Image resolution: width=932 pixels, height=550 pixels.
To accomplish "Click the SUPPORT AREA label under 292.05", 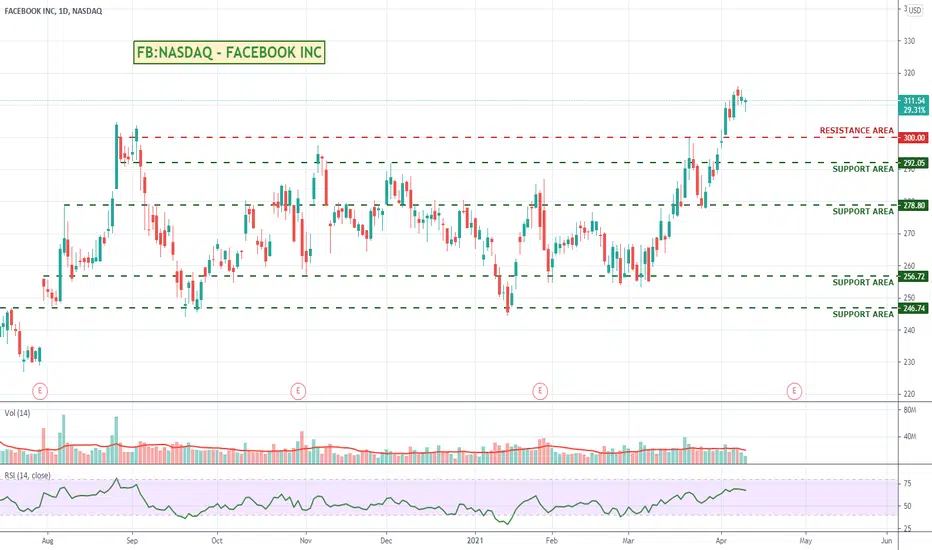I will click(x=863, y=169).
